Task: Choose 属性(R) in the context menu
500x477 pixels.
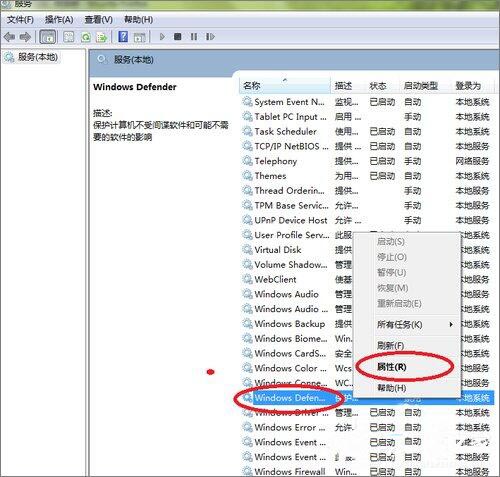Action: click(392, 367)
